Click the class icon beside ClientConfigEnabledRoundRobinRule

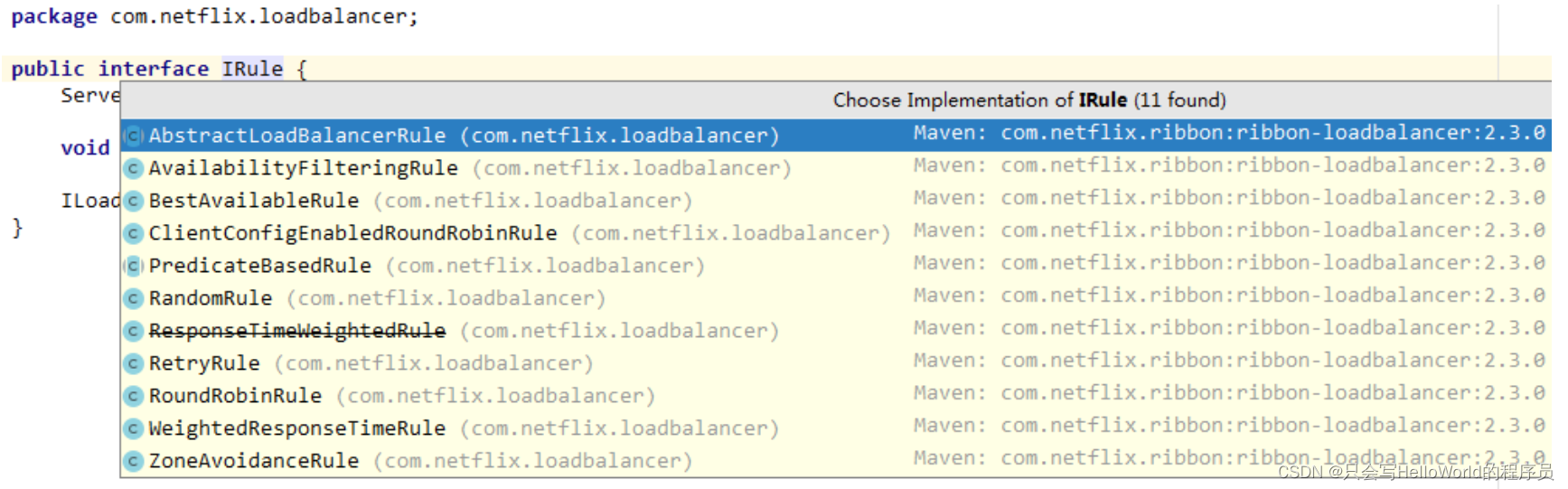[134, 233]
